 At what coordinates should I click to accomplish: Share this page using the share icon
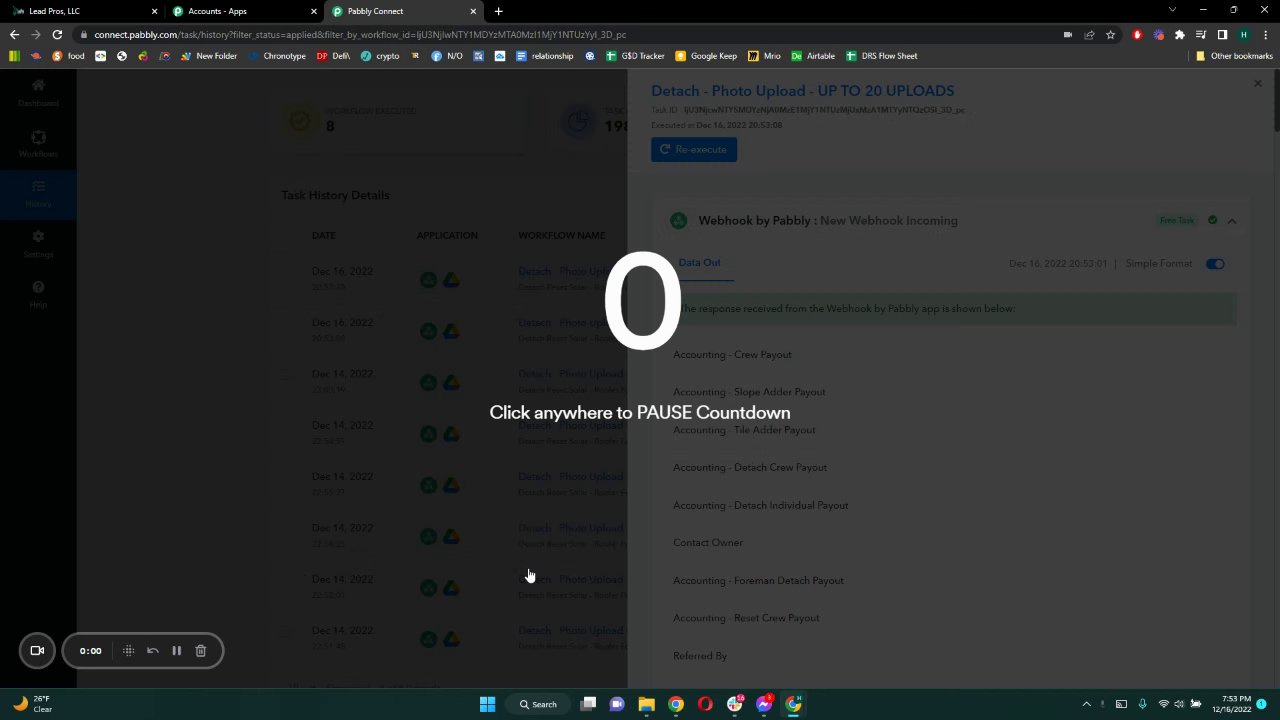[1089, 35]
